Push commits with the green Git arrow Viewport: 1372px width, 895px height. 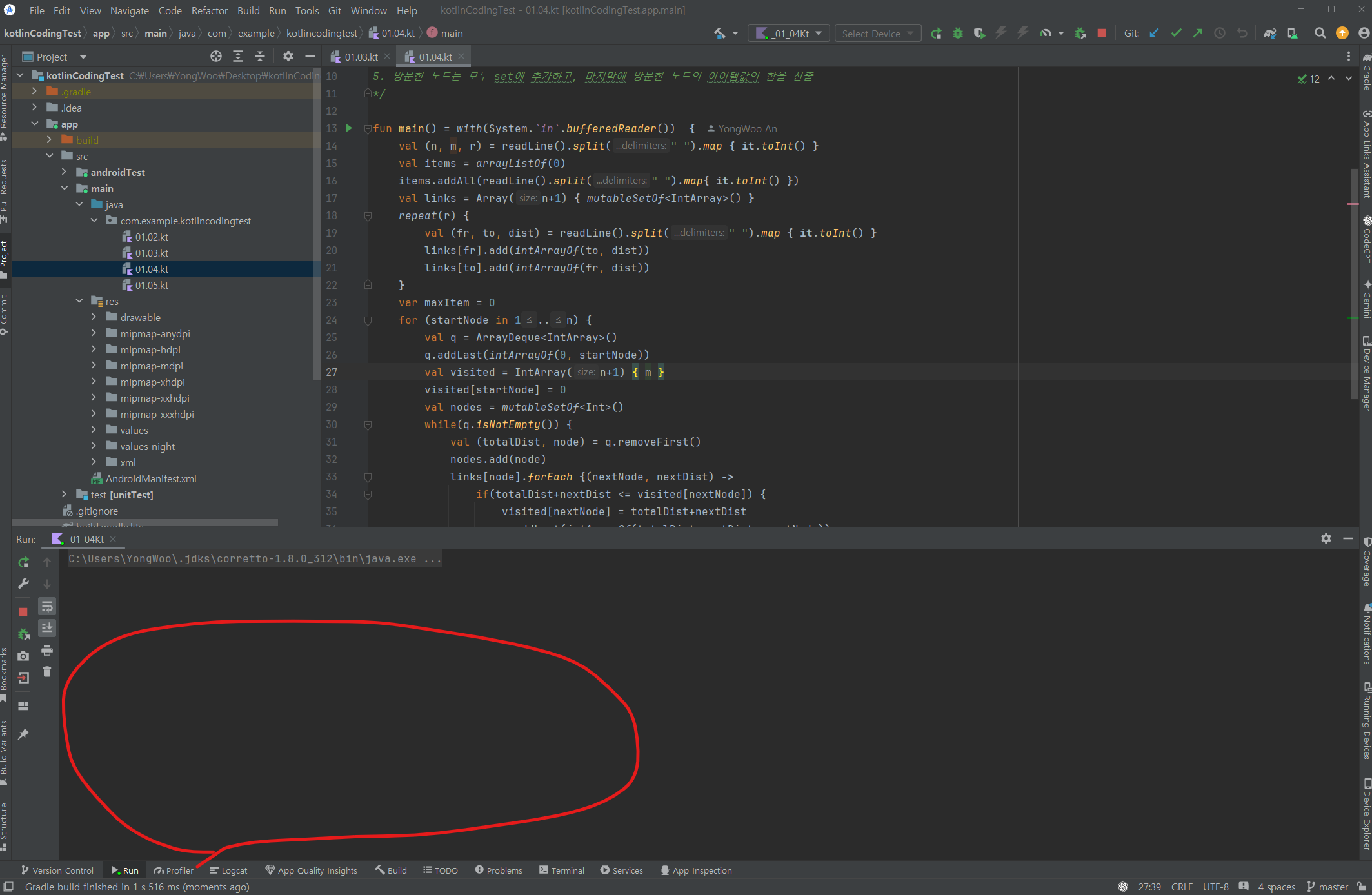pos(1197,33)
